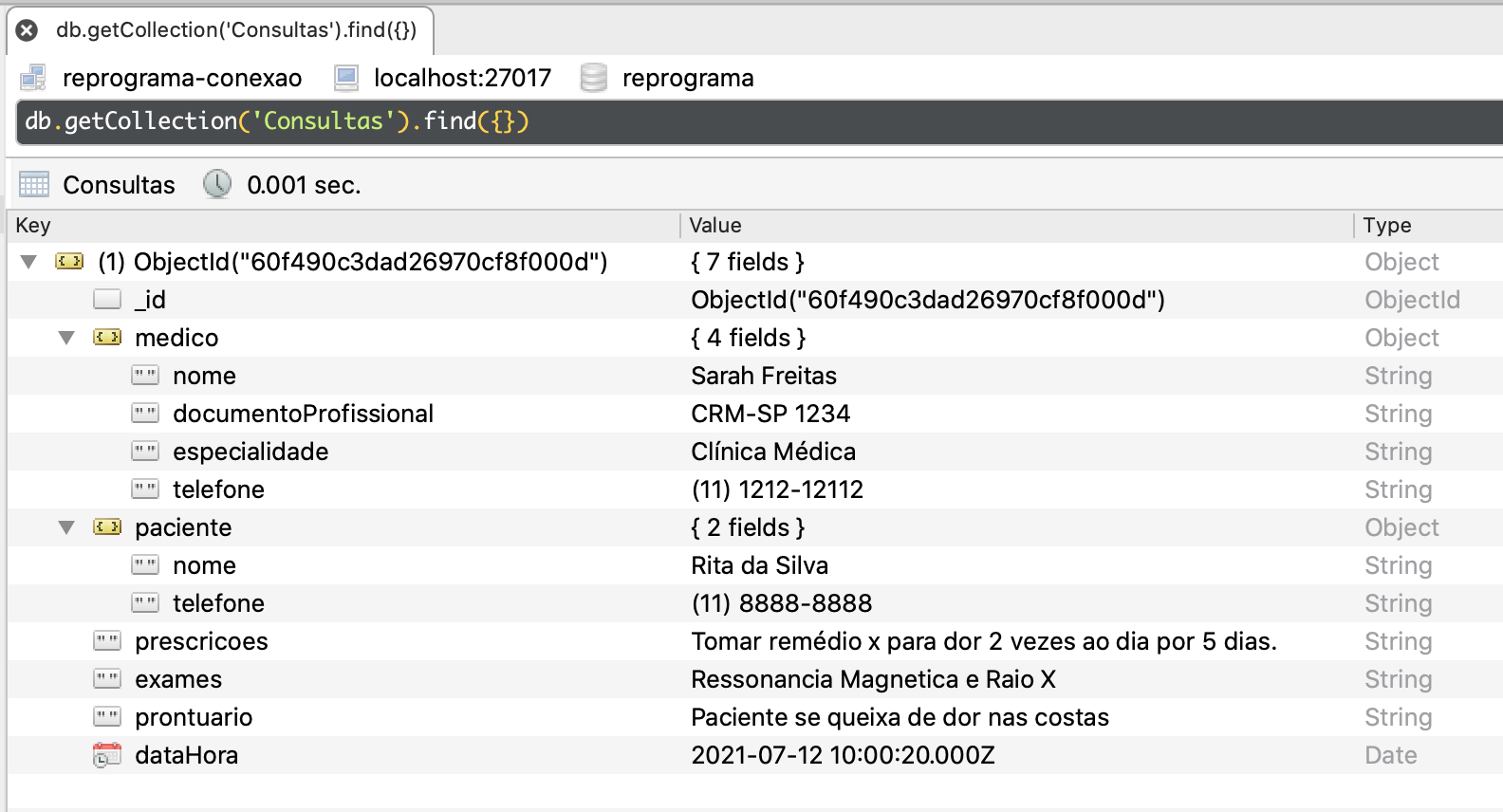Click the Key column header
This screenshot has width=1503, height=812.
(x=343, y=225)
